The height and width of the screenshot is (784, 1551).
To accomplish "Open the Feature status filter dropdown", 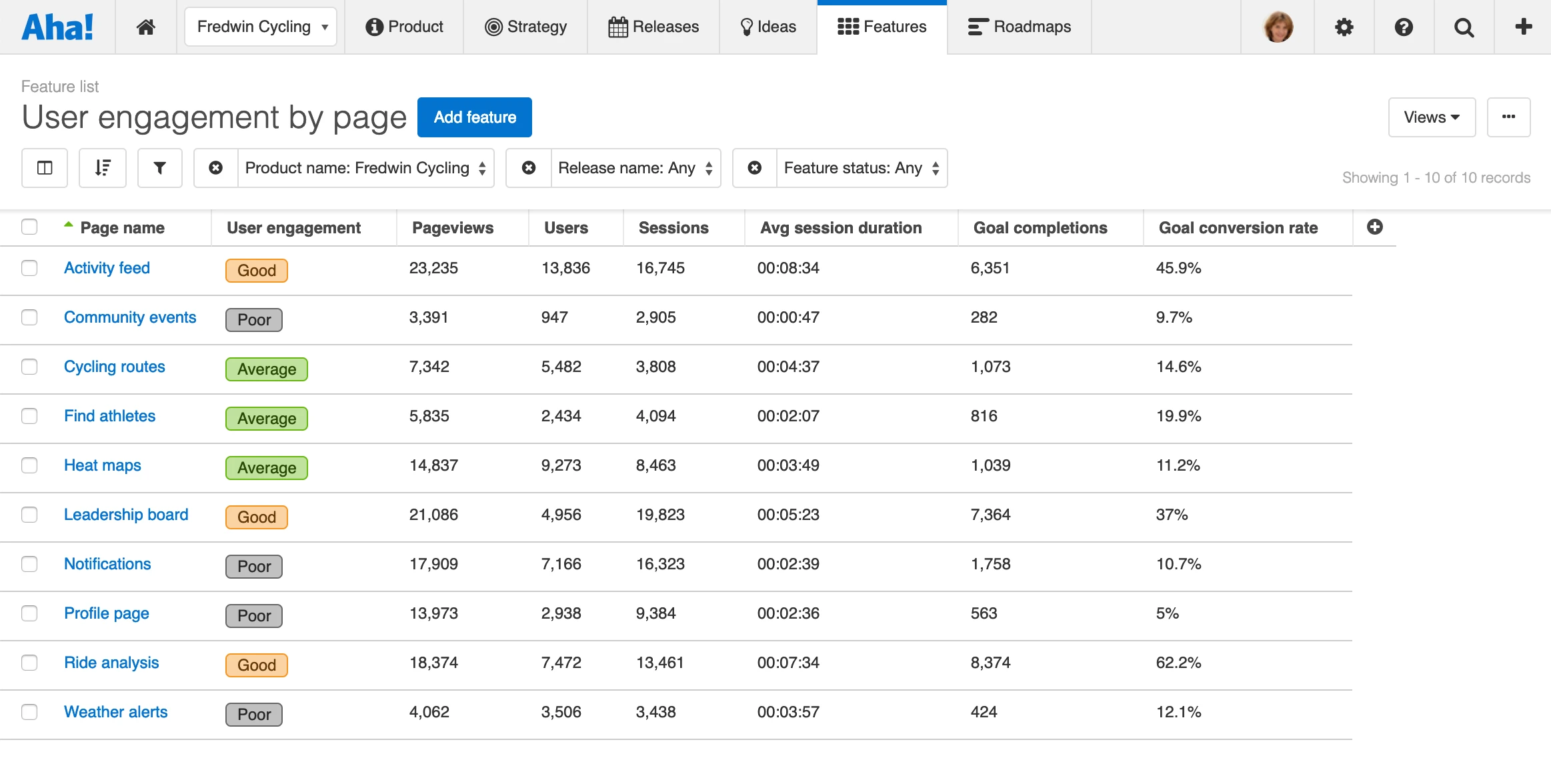I will pos(861,168).
